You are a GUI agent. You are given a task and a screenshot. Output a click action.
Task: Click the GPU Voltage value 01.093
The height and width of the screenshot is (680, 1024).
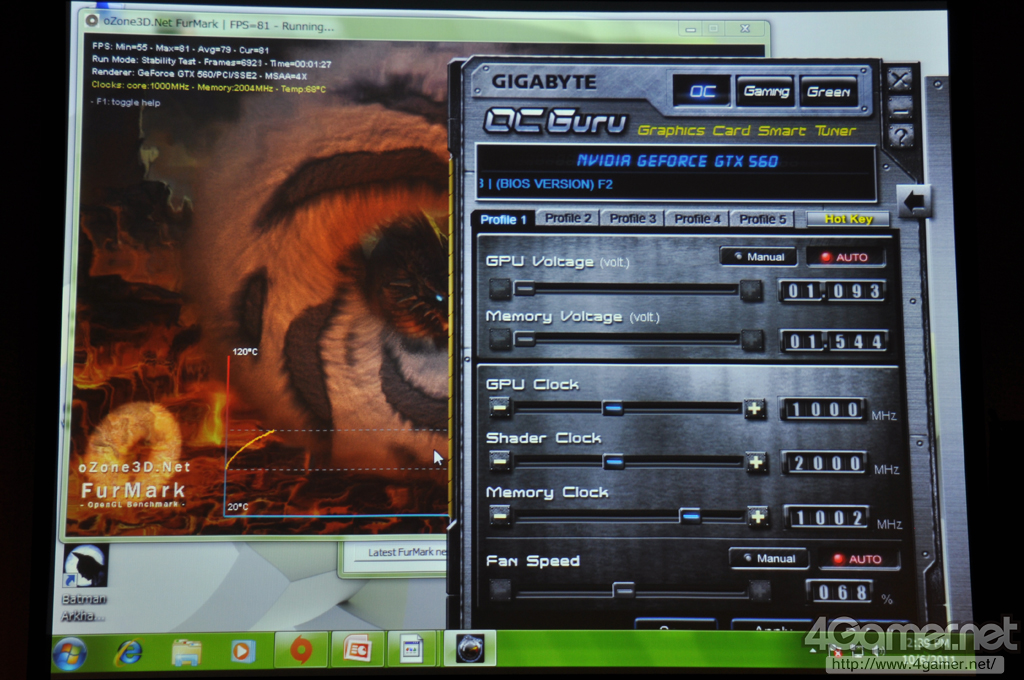(833, 291)
